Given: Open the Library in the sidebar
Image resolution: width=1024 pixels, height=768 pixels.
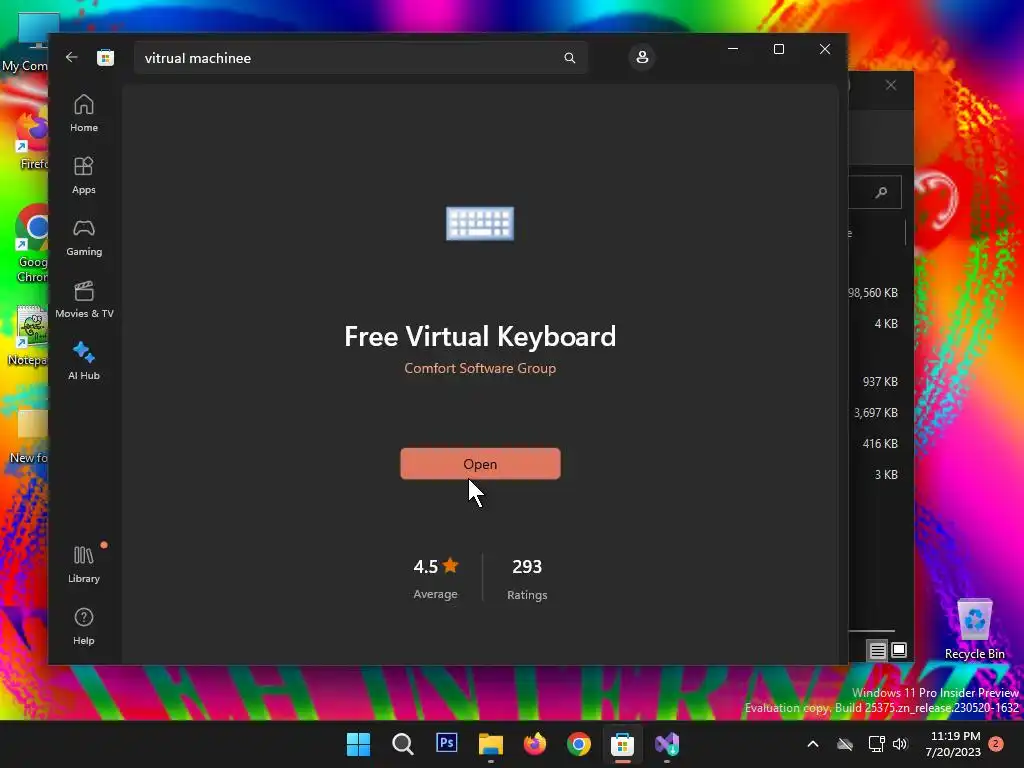Looking at the screenshot, I should pyautogui.click(x=84, y=564).
